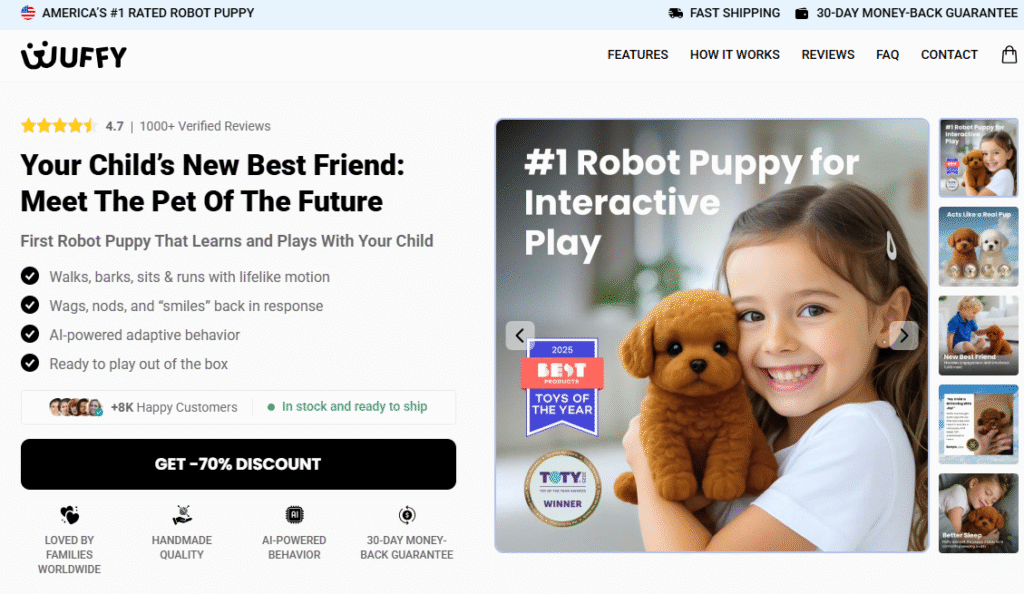Click the hearts icon above Loved by Families
The image size is (1024, 594).
pos(69,515)
